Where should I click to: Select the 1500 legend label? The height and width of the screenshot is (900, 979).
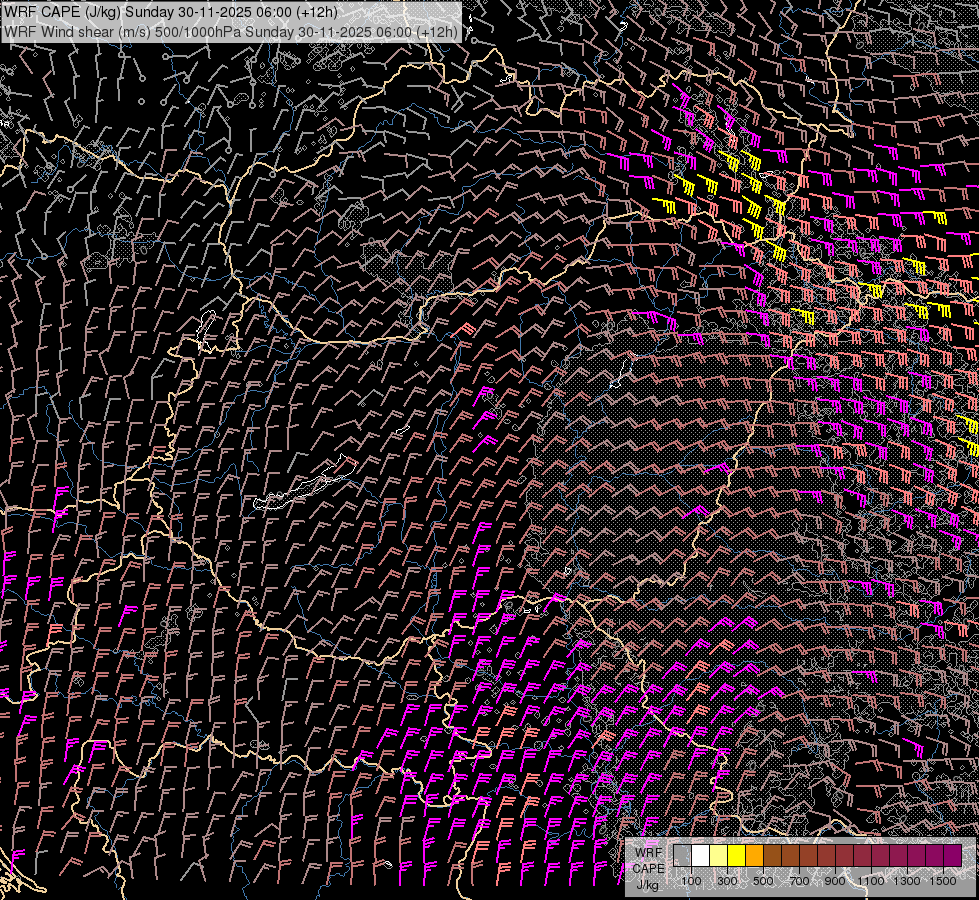click(943, 881)
